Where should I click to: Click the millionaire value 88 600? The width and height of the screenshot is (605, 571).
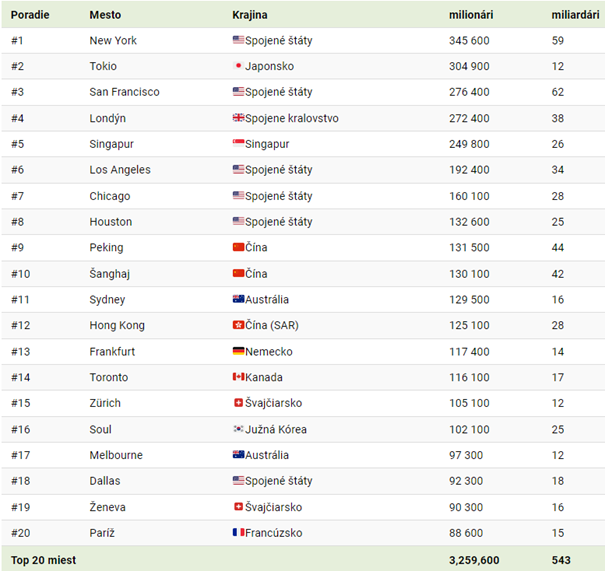click(466, 533)
